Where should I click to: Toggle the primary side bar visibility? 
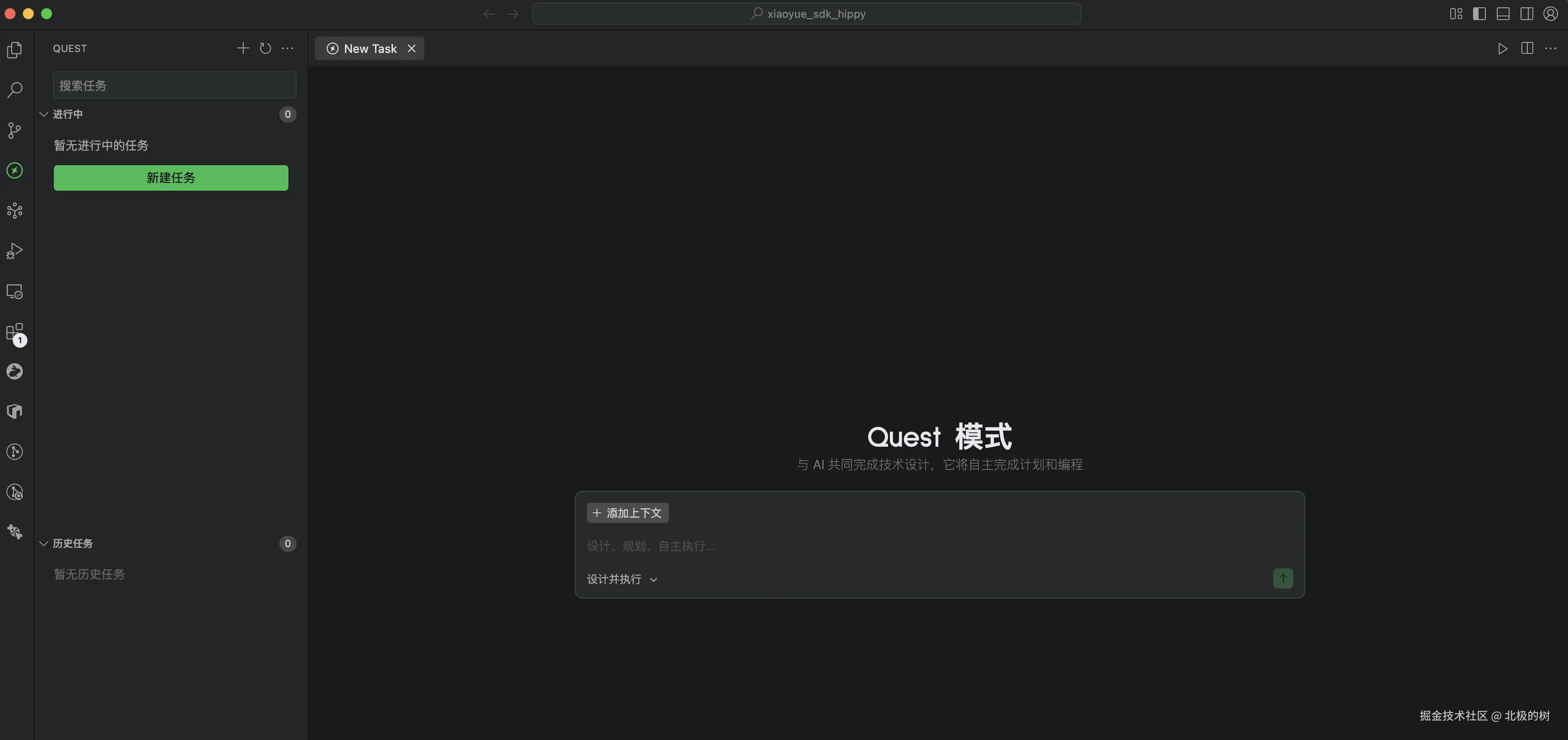[x=1479, y=14]
